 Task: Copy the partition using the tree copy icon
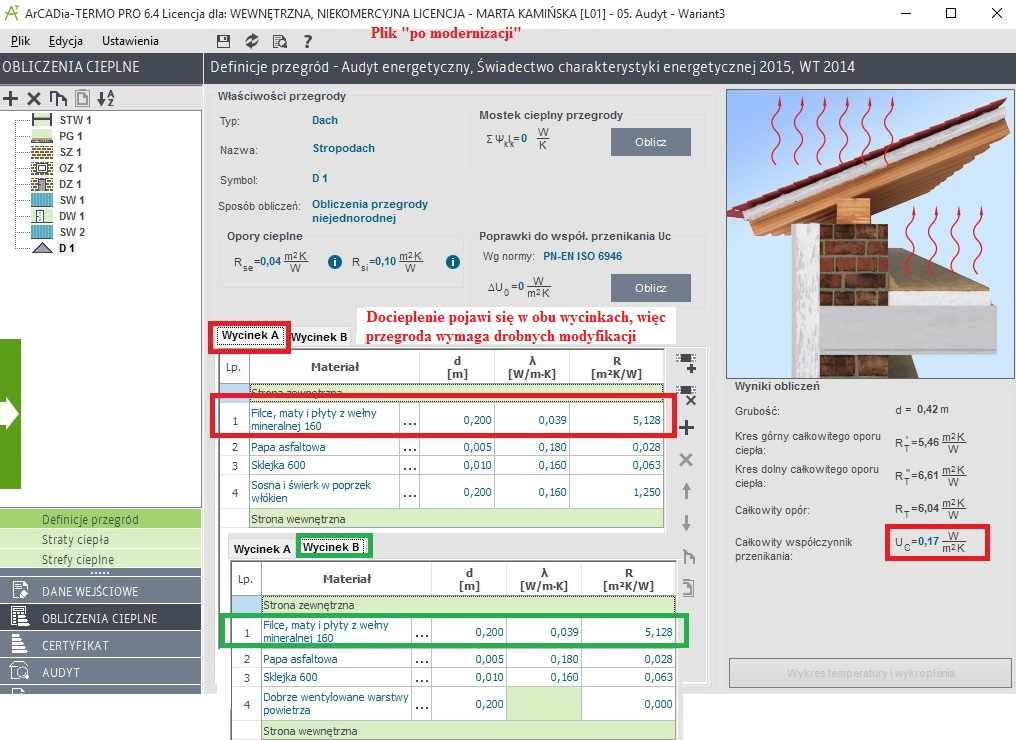(58, 98)
